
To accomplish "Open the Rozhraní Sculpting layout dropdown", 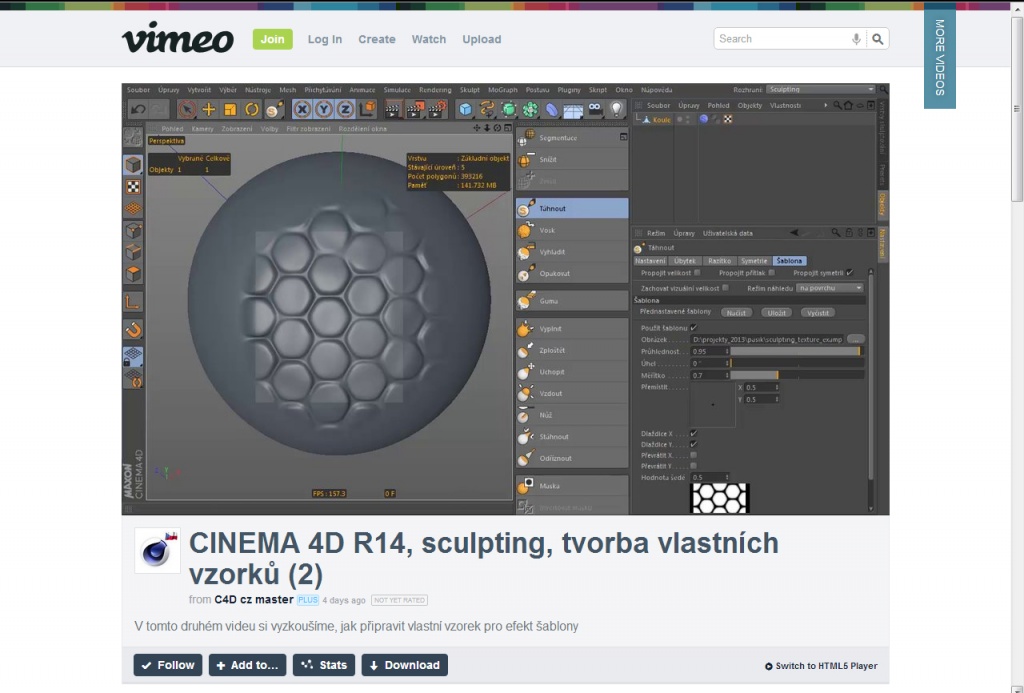I will click(x=820, y=89).
